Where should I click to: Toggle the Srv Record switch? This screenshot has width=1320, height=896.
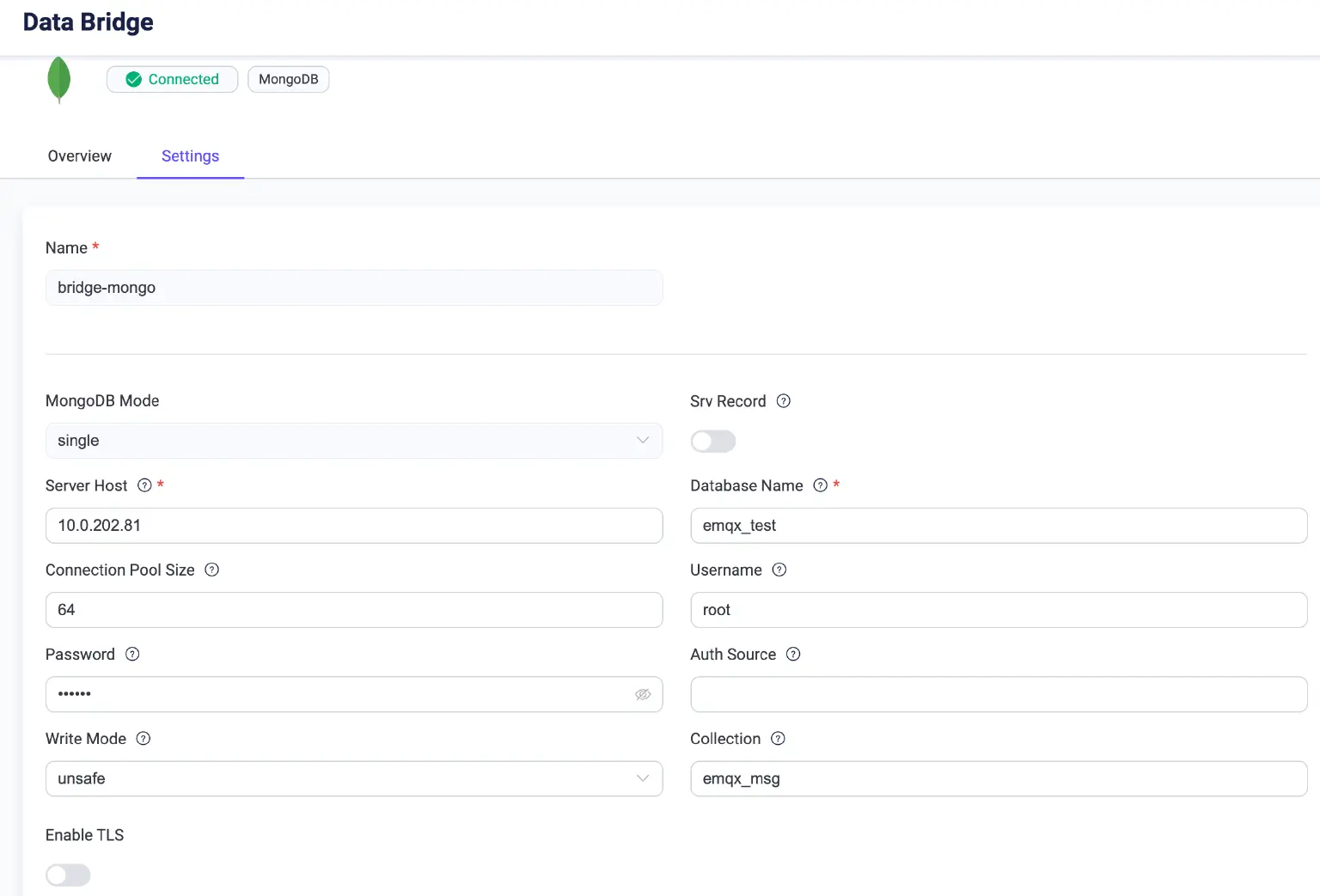click(x=713, y=442)
